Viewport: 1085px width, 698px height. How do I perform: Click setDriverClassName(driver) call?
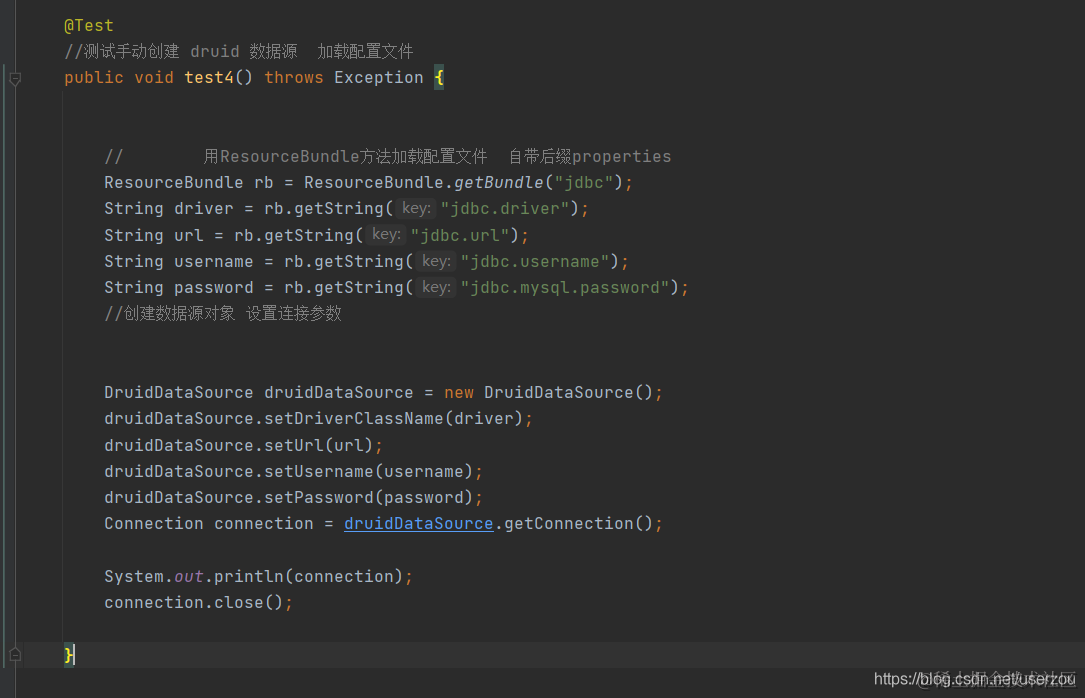394,419
